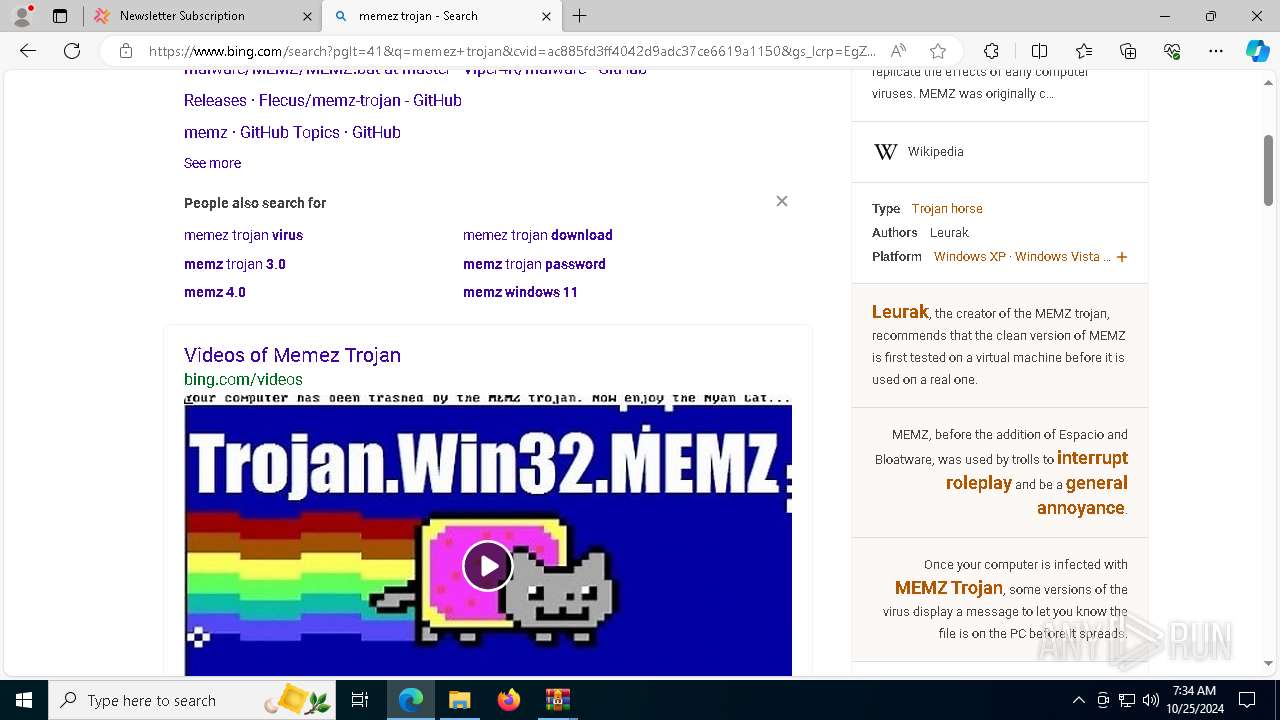1280x720 pixels.
Task: Open interrupt roleplay highlighted text
Action: click(1037, 470)
